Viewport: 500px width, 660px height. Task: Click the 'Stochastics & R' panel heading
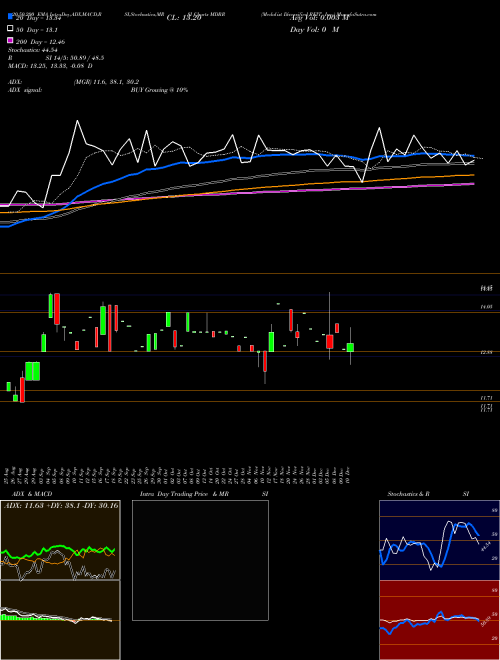[409, 494]
